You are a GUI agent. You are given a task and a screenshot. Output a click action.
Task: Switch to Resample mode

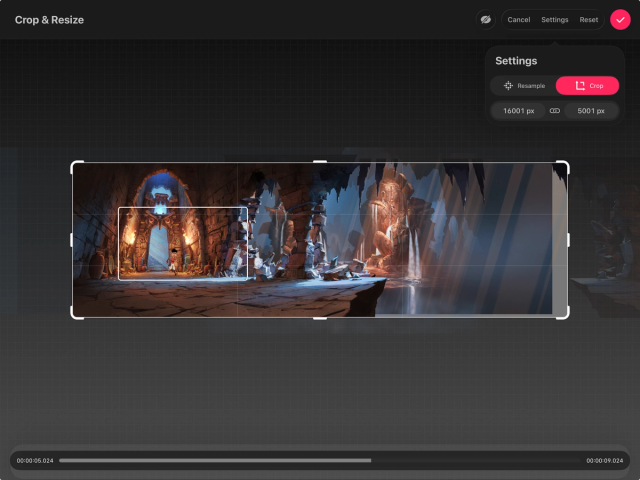pyautogui.click(x=524, y=86)
